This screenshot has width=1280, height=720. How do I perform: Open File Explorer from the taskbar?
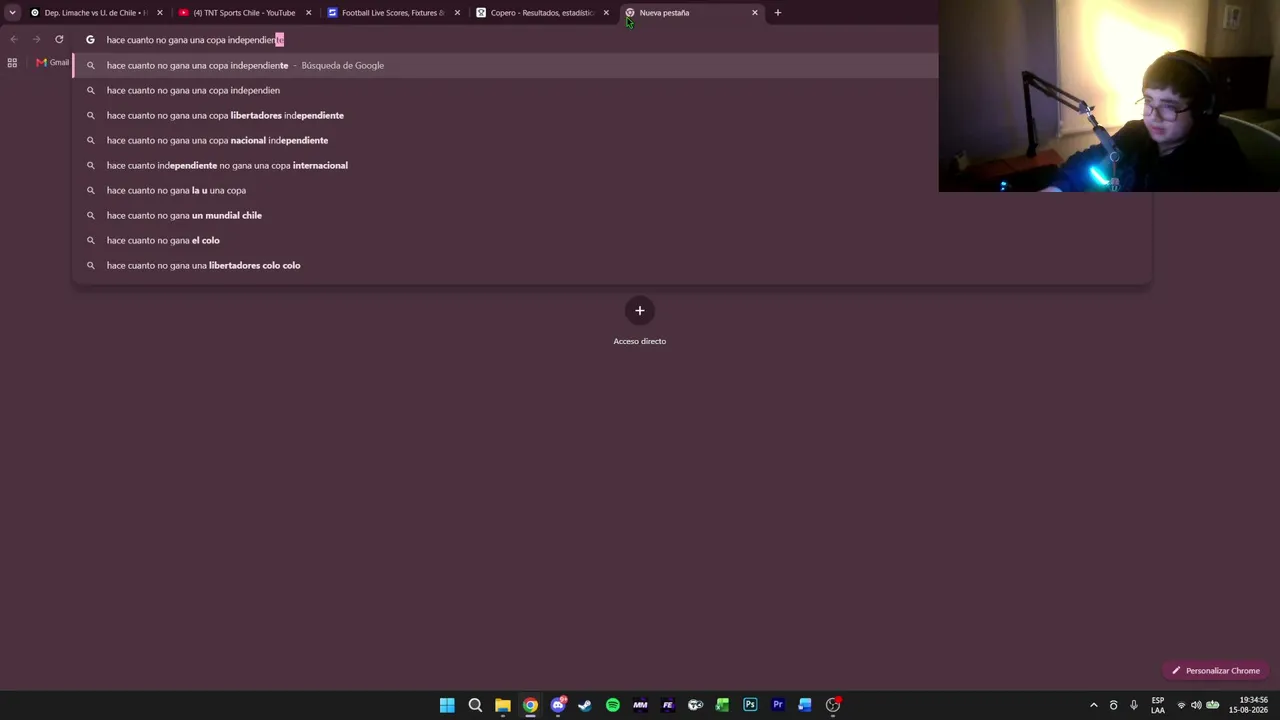pyautogui.click(x=503, y=705)
